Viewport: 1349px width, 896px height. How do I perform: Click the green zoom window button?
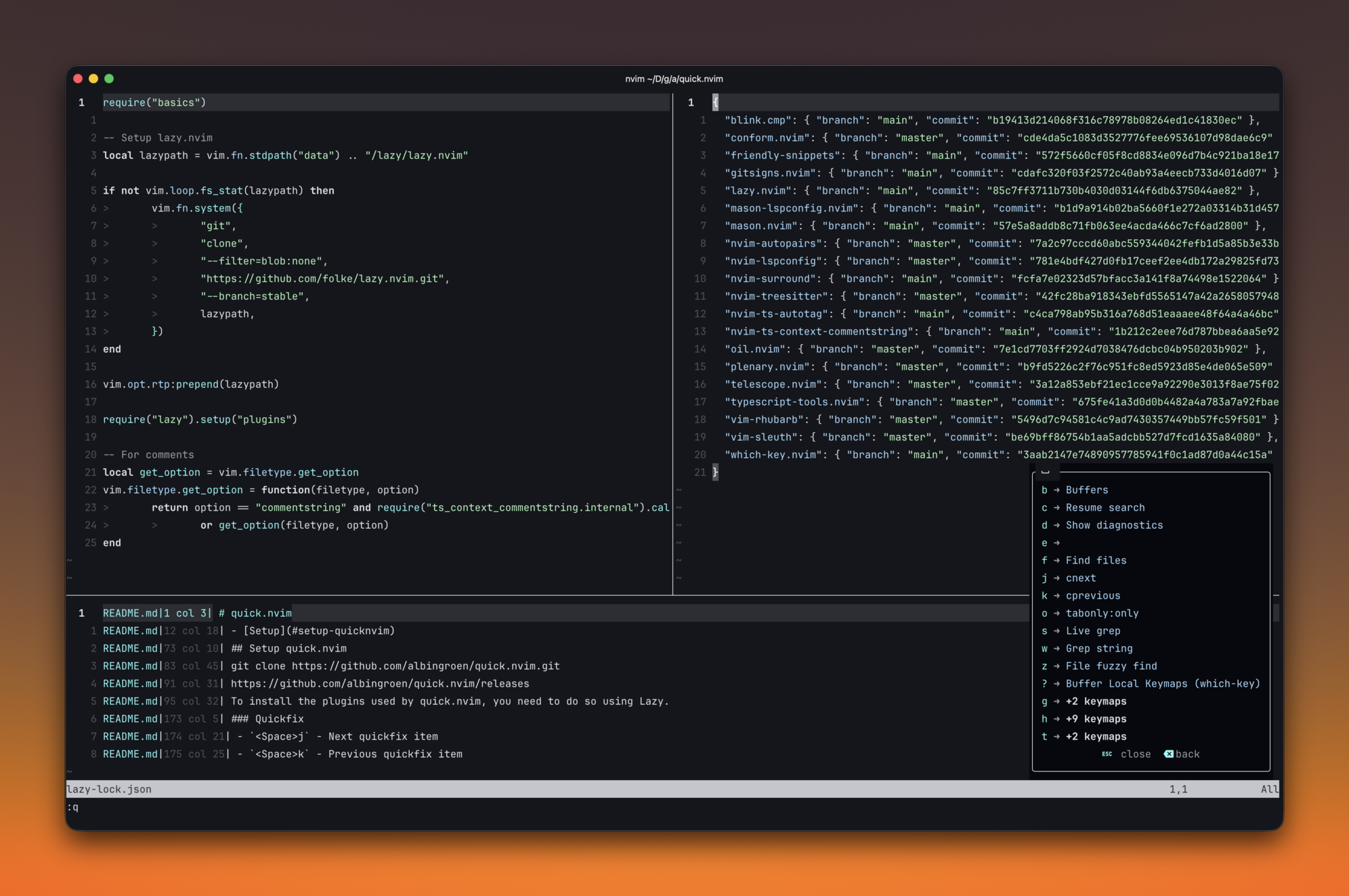(109, 79)
